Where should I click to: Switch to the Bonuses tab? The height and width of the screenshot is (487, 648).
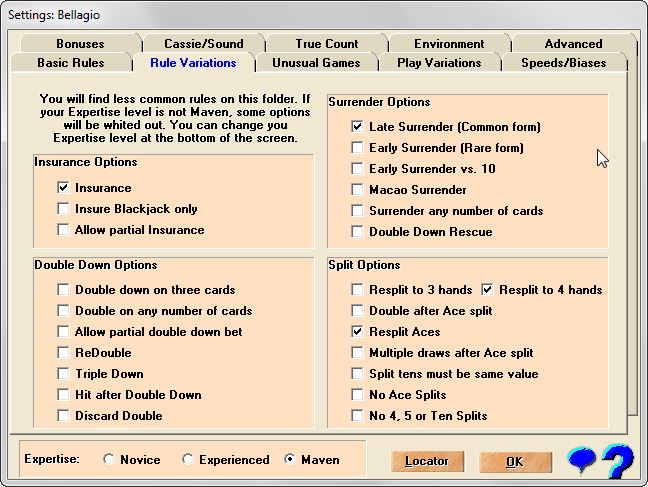click(x=80, y=44)
